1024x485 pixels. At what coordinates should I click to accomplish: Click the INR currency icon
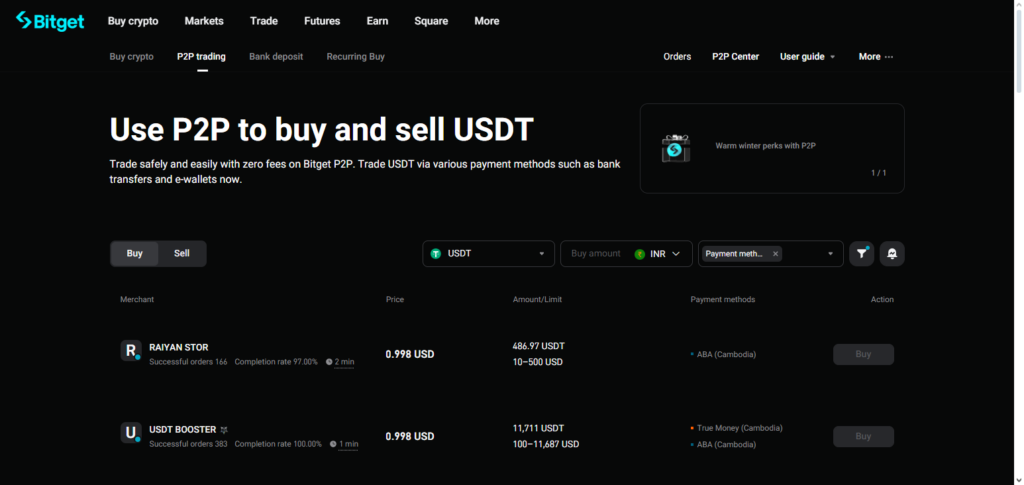pos(639,254)
